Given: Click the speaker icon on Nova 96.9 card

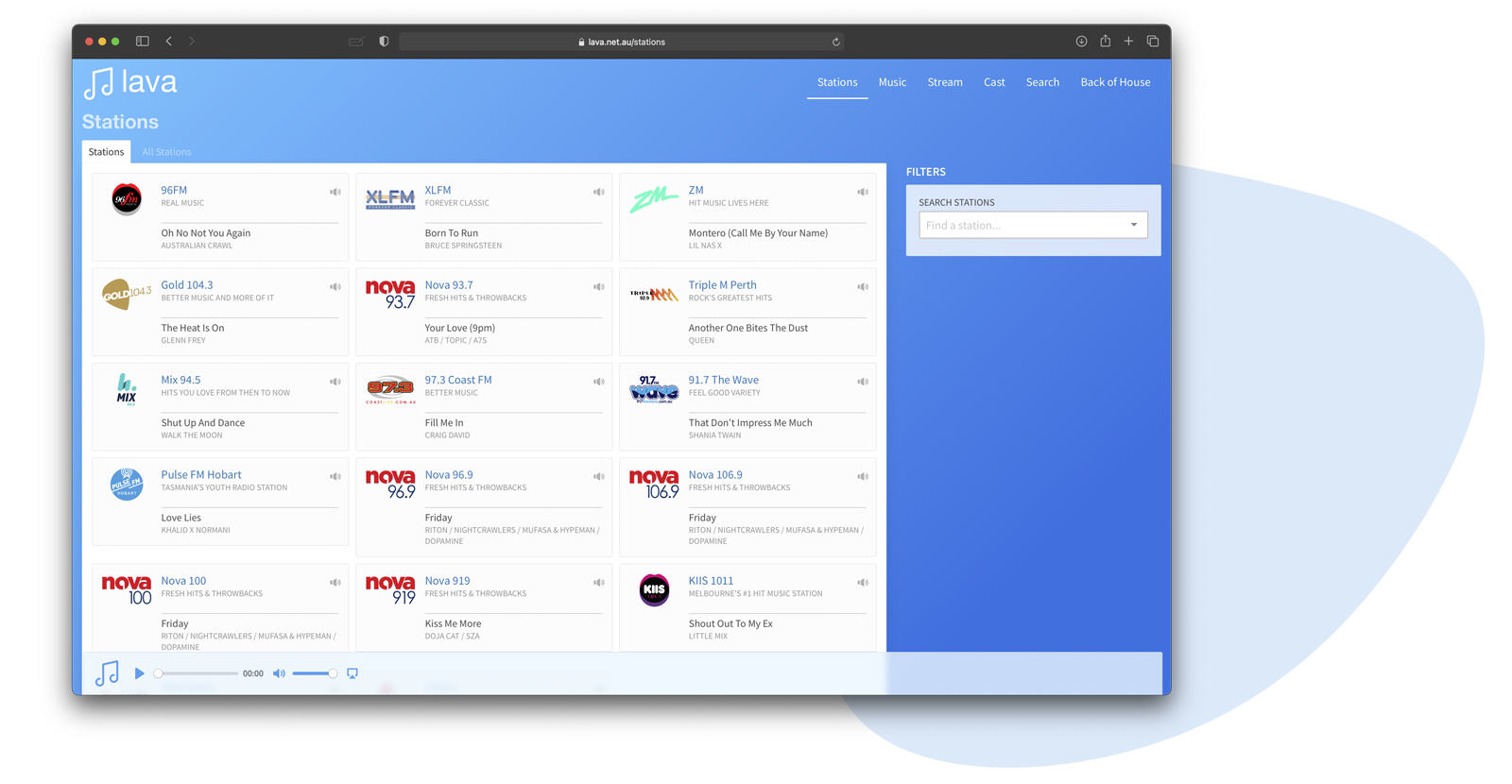Looking at the screenshot, I should [x=599, y=477].
